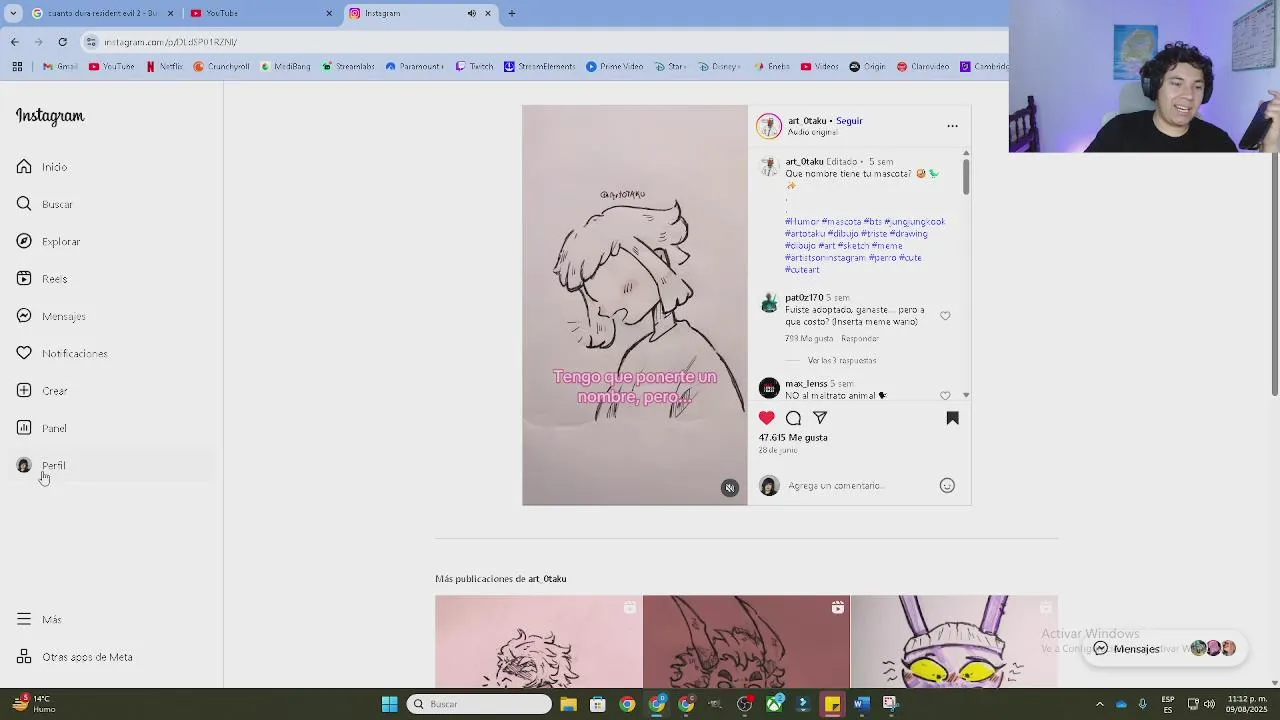Open Prime Video bookmark
The image size is (1280, 720).
click(x=614, y=67)
